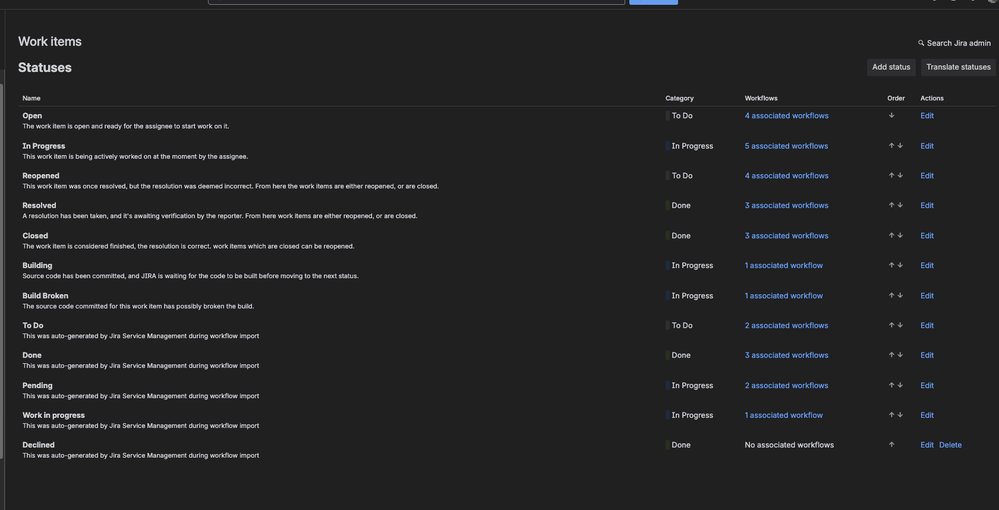Move Work in progress status down
Viewport: 999px width, 510px height.
(x=900, y=415)
